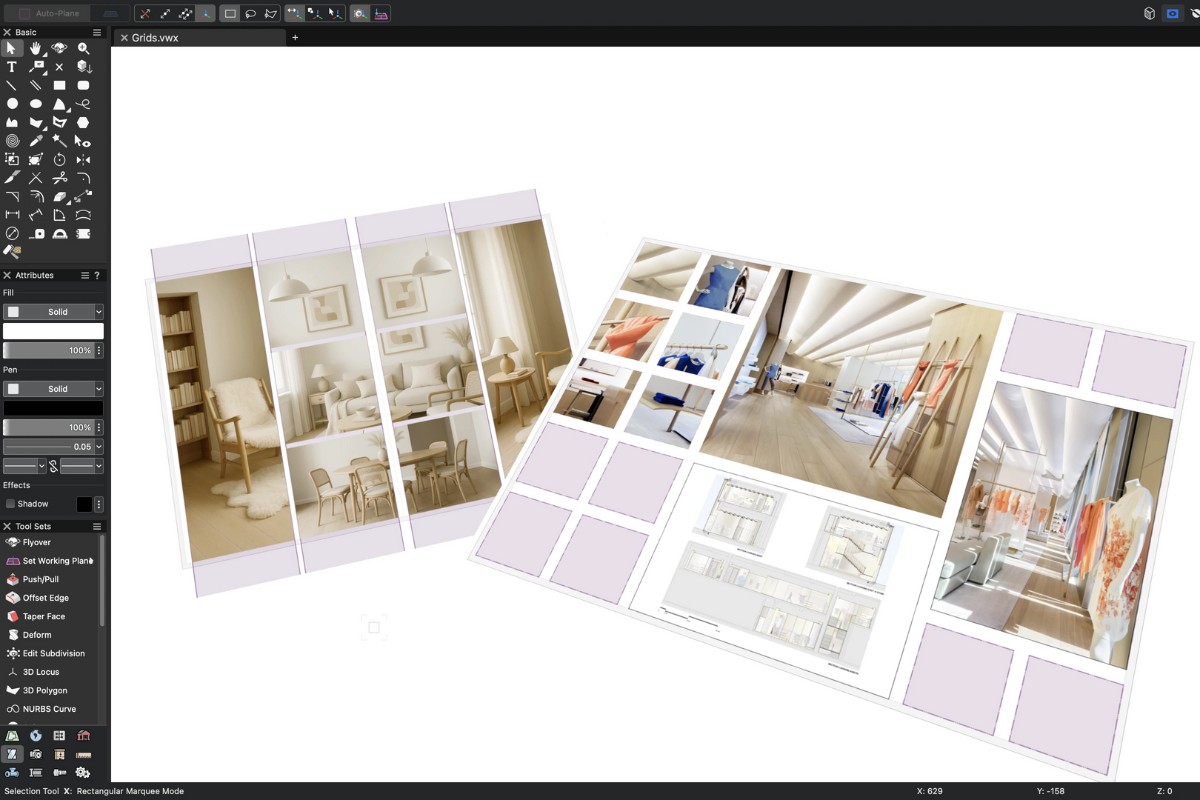Activate the 3D Polygon tool
1200x800 pixels.
coord(45,690)
